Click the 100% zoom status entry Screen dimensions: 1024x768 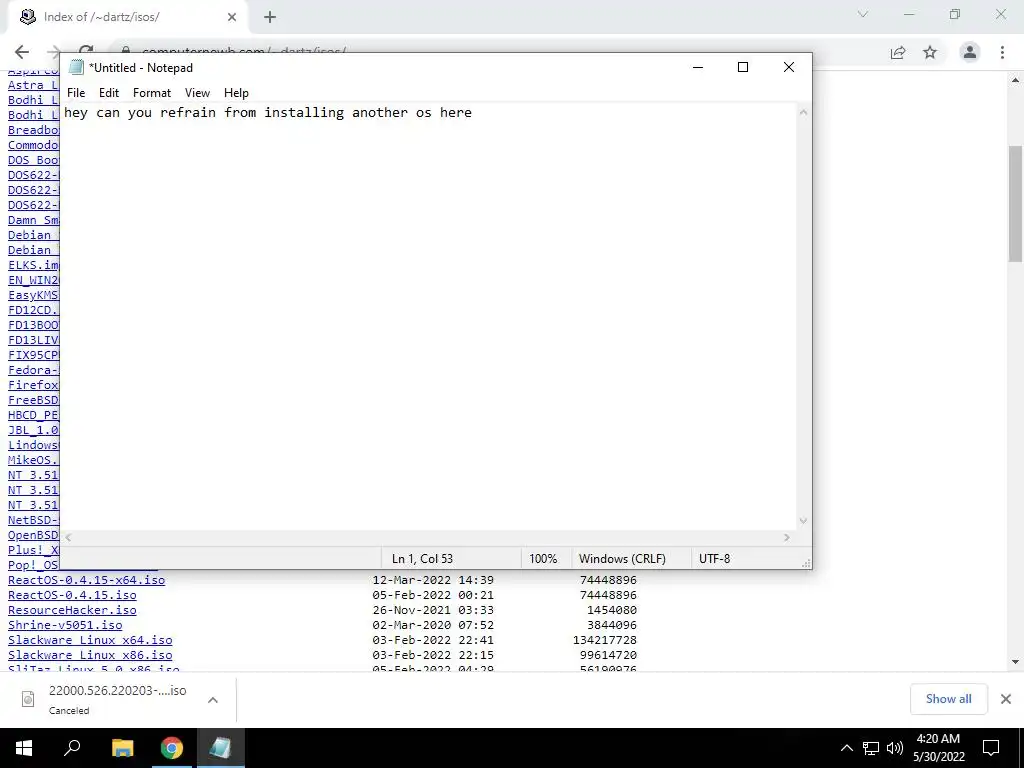(543, 559)
